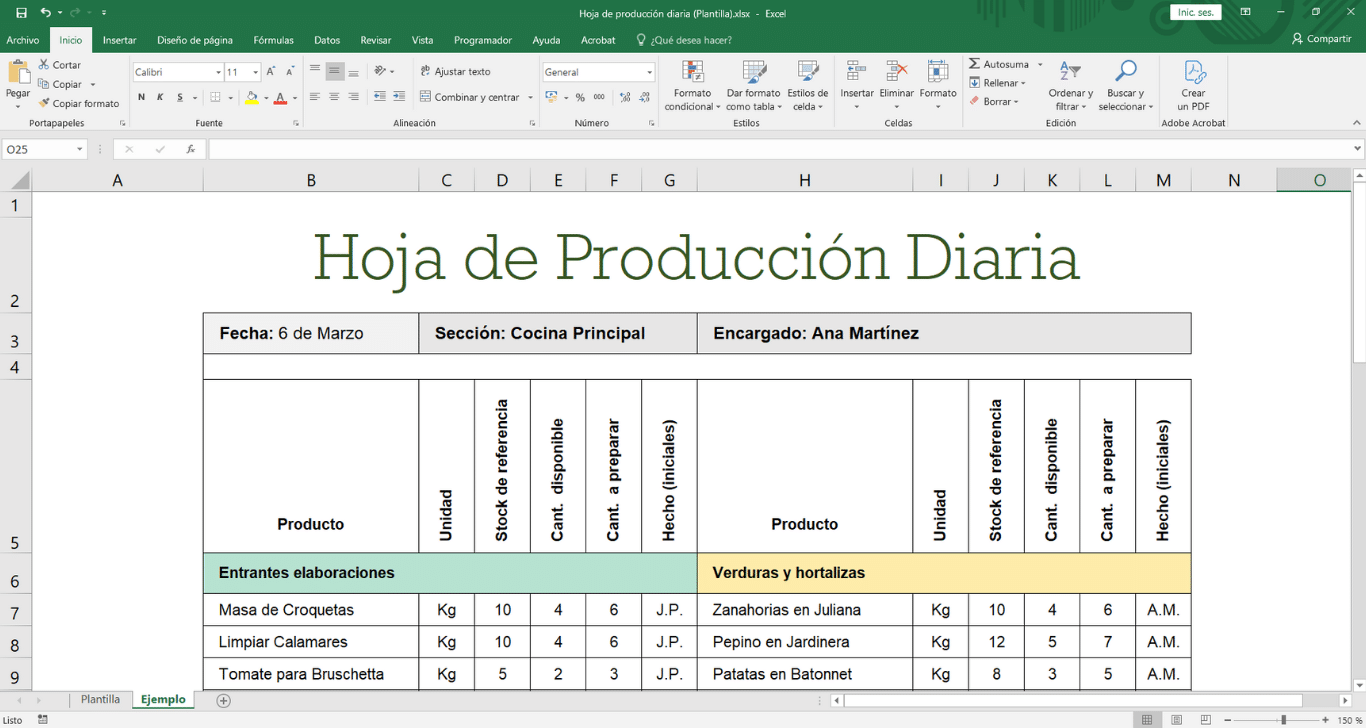Click the Crear un PDF icon
1366x728 pixels.
1193,72
